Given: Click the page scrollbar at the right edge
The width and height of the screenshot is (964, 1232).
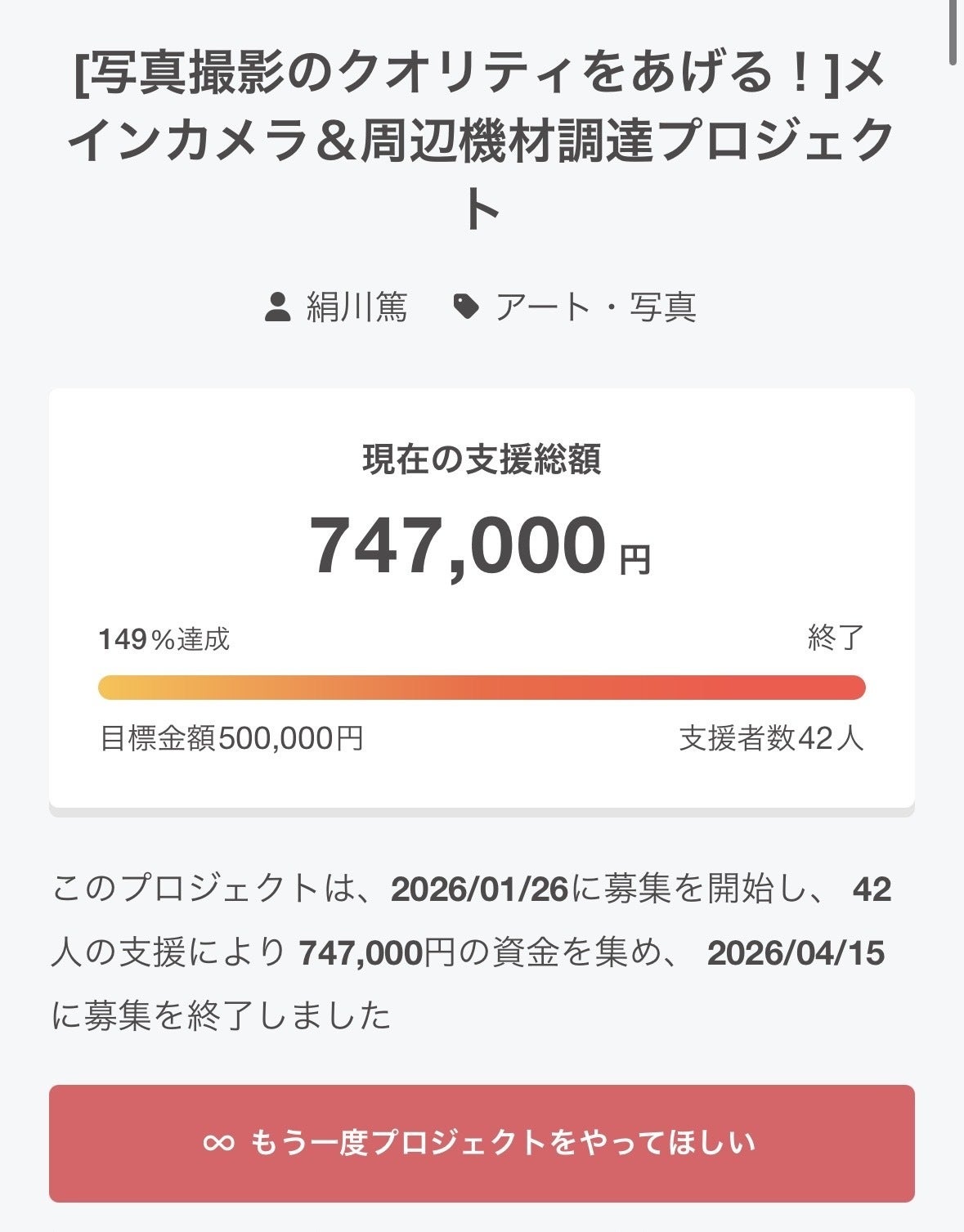Looking at the screenshot, I should tap(953, 33).
